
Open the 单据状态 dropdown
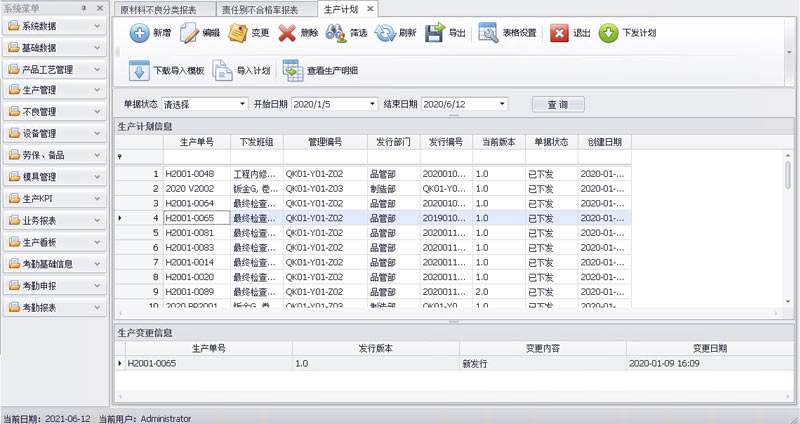tap(242, 104)
